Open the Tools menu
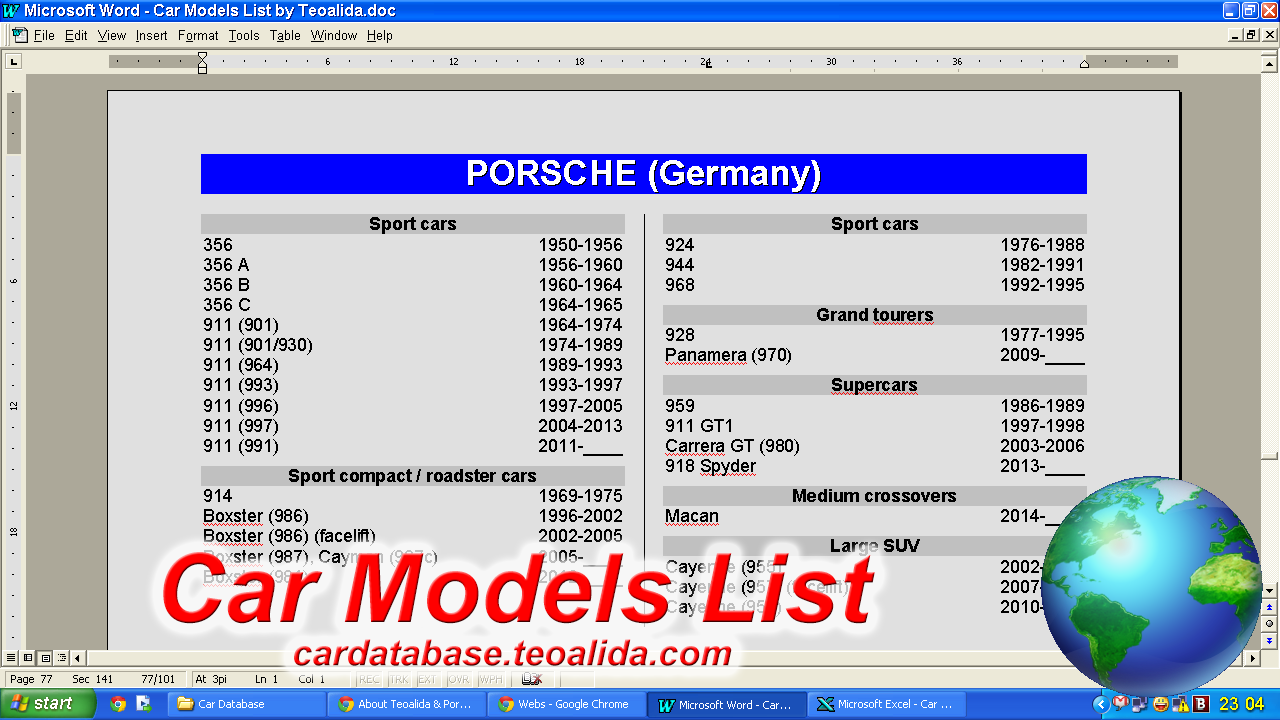The height and width of the screenshot is (720, 1280). tap(243, 35)
